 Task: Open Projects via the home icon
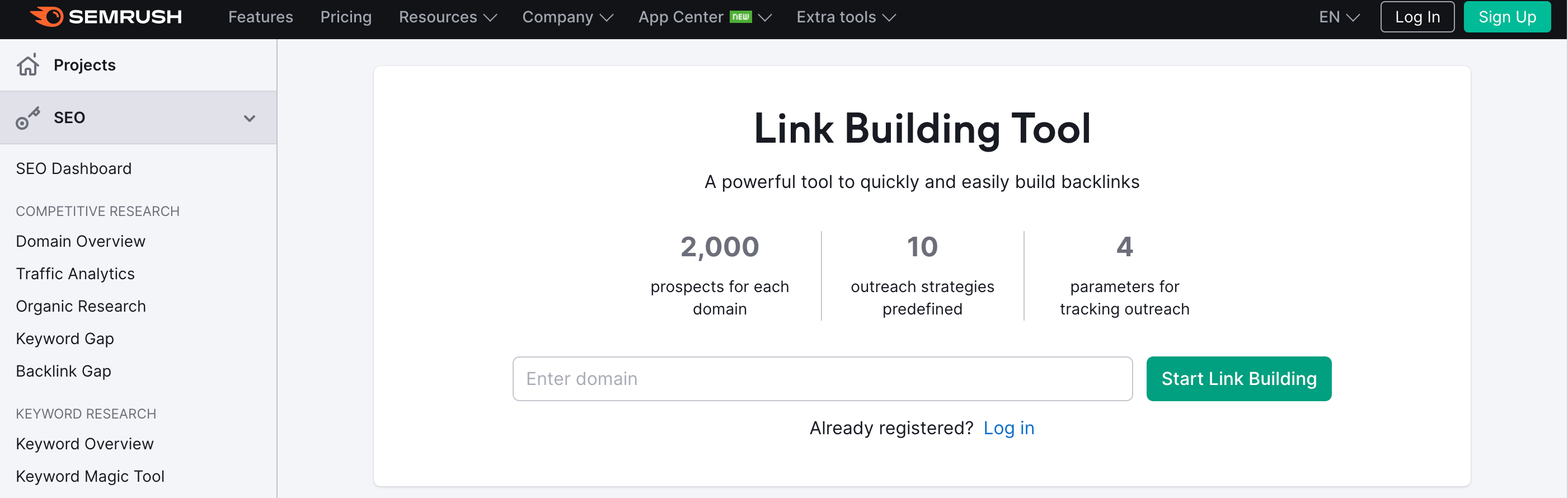[x=28, y=64]
